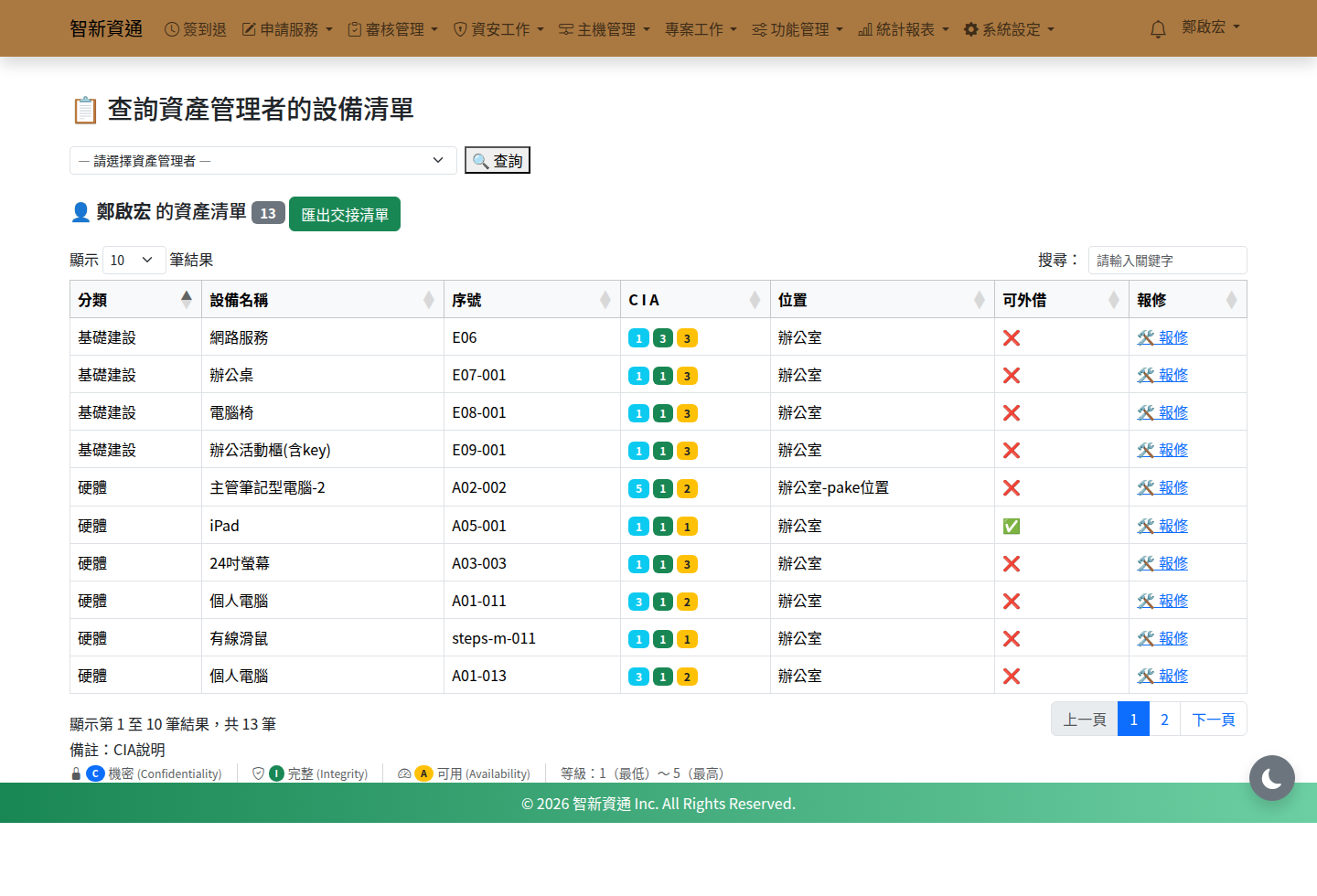Viewport: 1317px width, 896px height.
Task: Go to page 2 of results
Action: tap(1164, 720)
